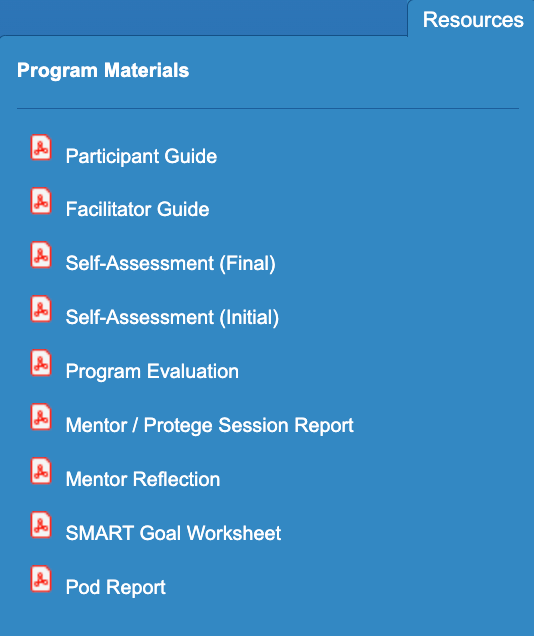Click the PDF icon beside Pod Report
534x636 pixels.
[x=41, y=578]
